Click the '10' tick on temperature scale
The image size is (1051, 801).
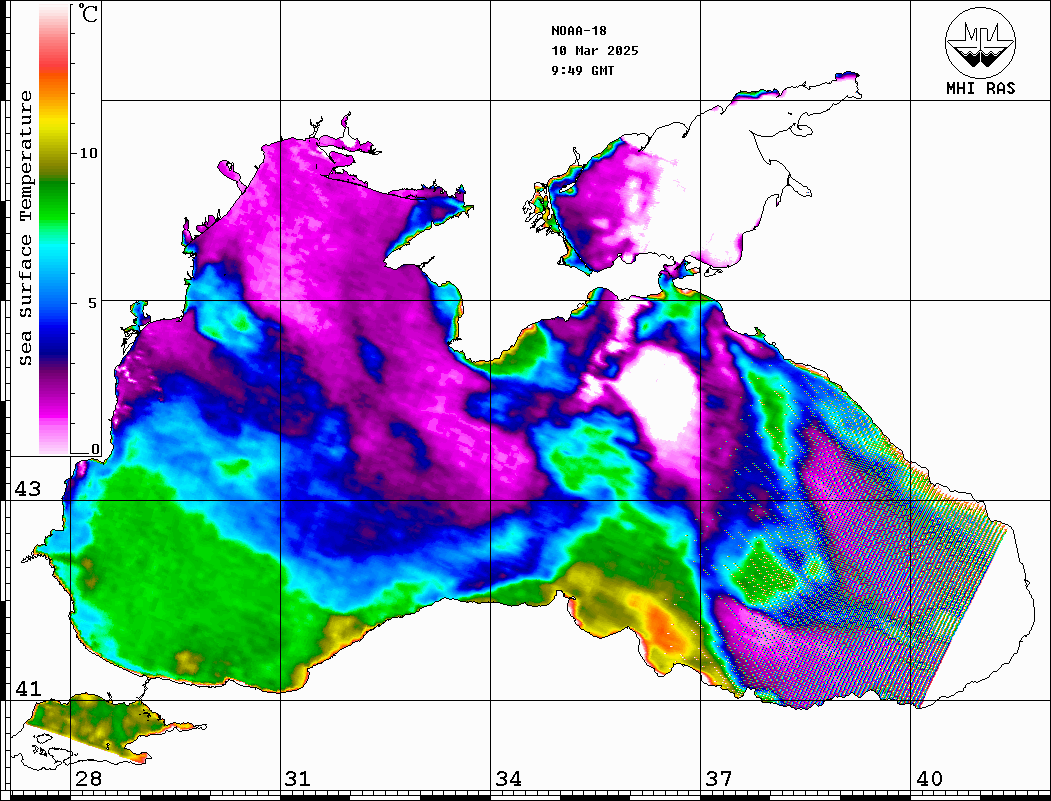click(88, 153)
